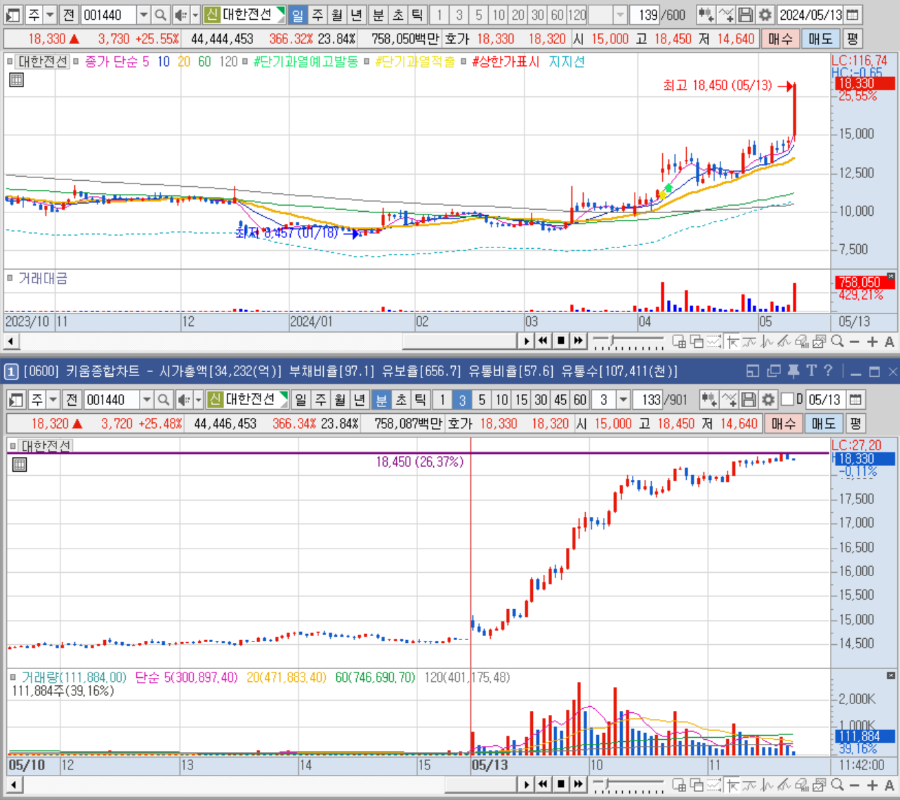Expand 주 type dropdown arrow in top toolbar
Viewport: 900px width, 800px height.
pos(50,14)
